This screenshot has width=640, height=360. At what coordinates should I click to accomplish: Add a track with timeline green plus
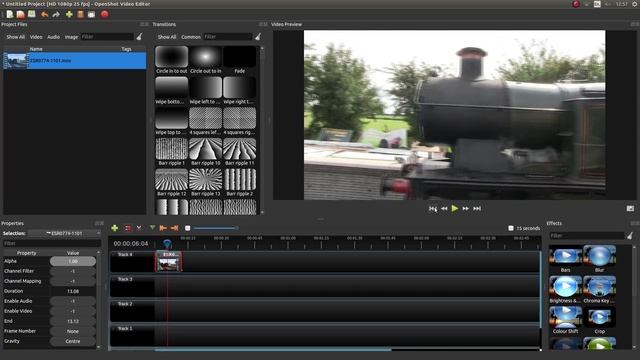pyautogui.click(x=114, y=228)
